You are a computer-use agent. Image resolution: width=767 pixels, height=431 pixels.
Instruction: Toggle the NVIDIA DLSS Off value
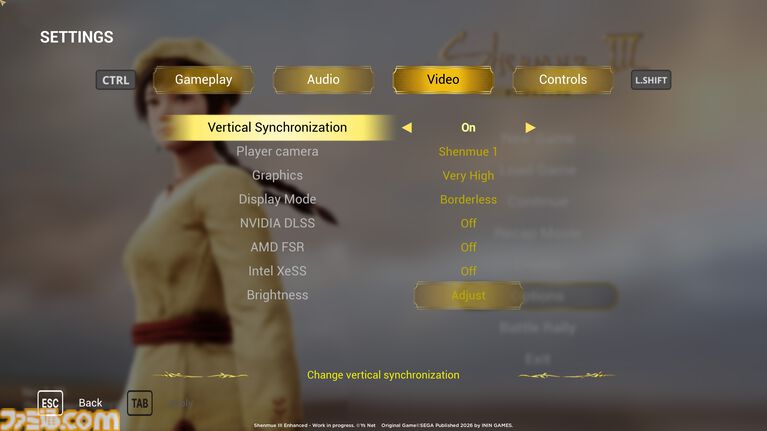[468, 223]
